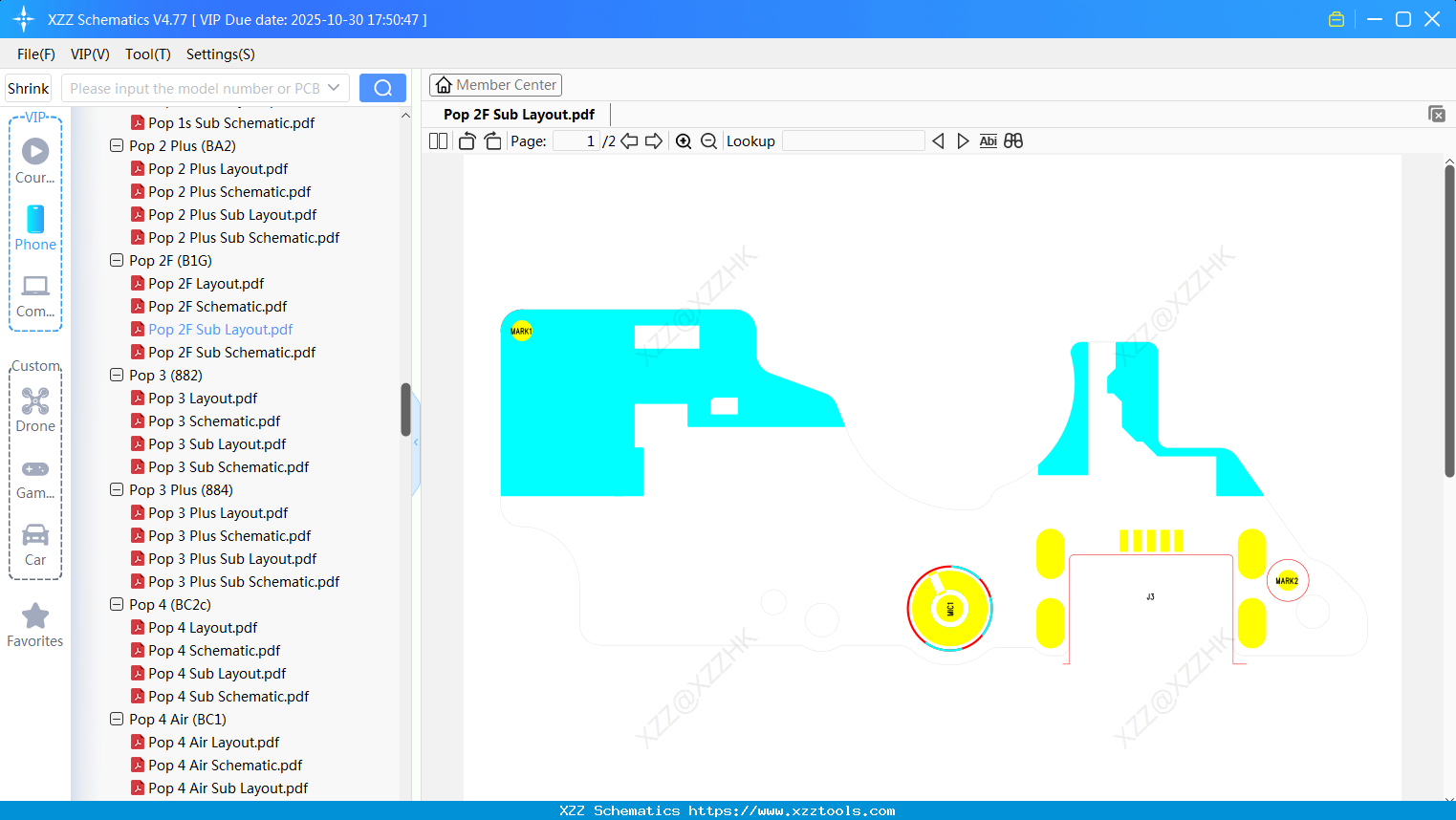Screen dimensions: 1456x820
Task: Select the Car schematics category
Action: pos(34,537)
